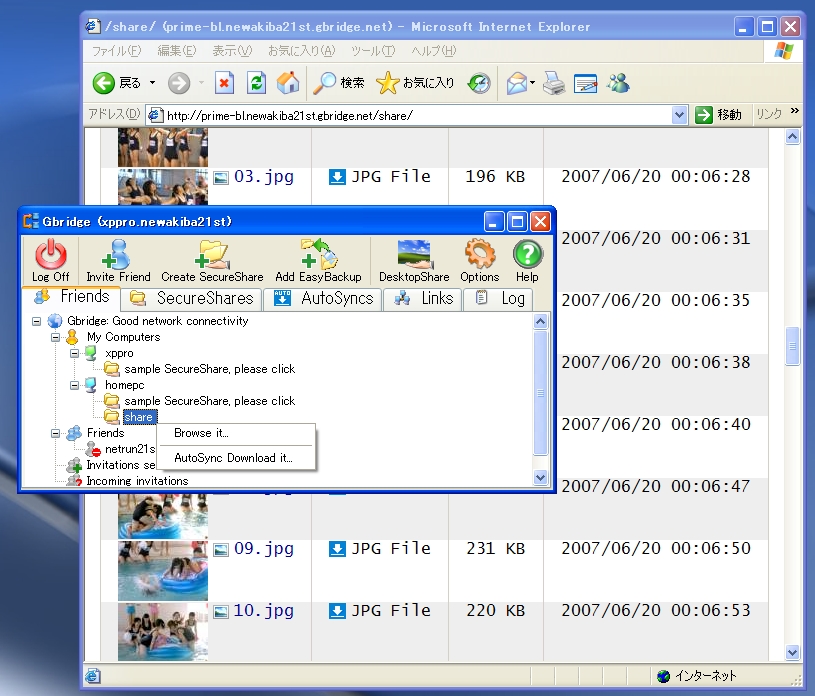This screenshot has height=696, width=815.
Task: Click the homepc computer icon in tree
Action: (91, 385)
